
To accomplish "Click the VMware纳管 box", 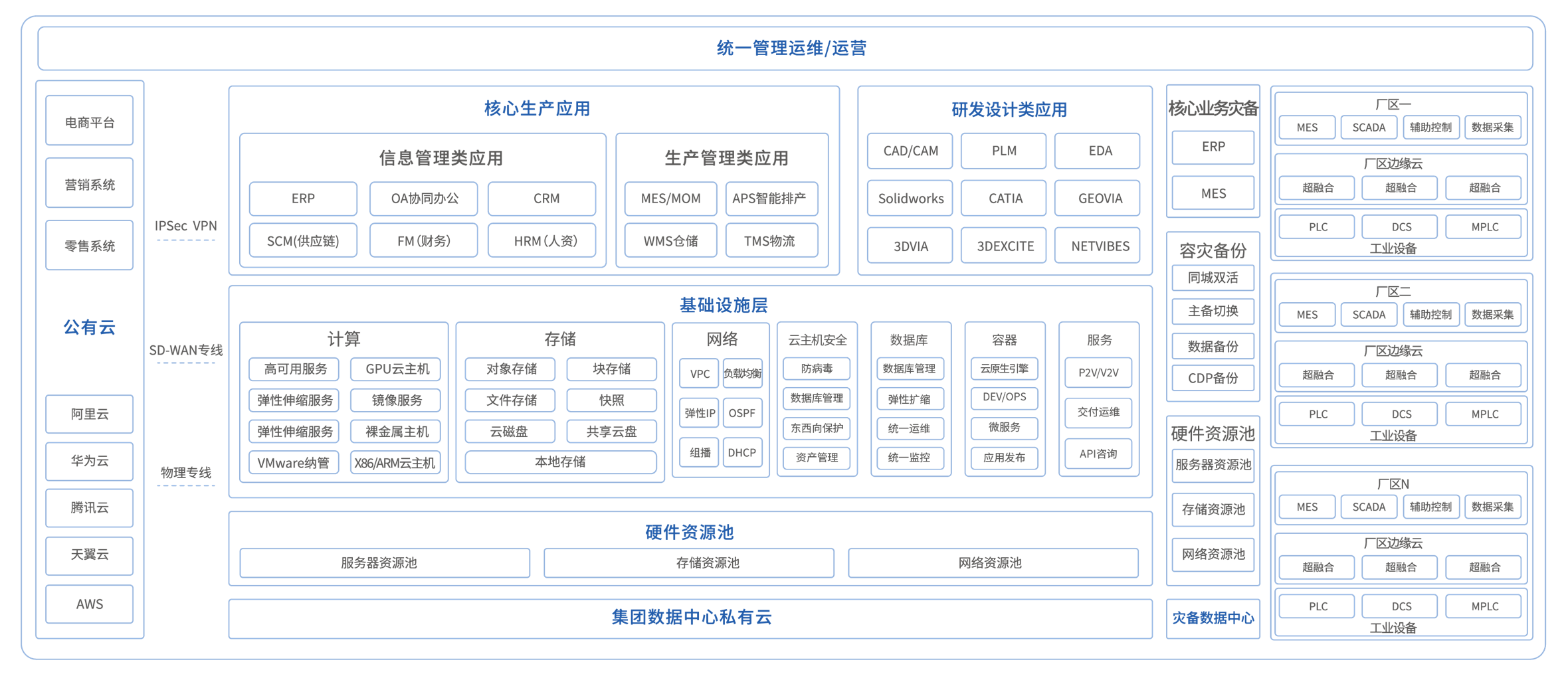I will (x=294, y=462).
